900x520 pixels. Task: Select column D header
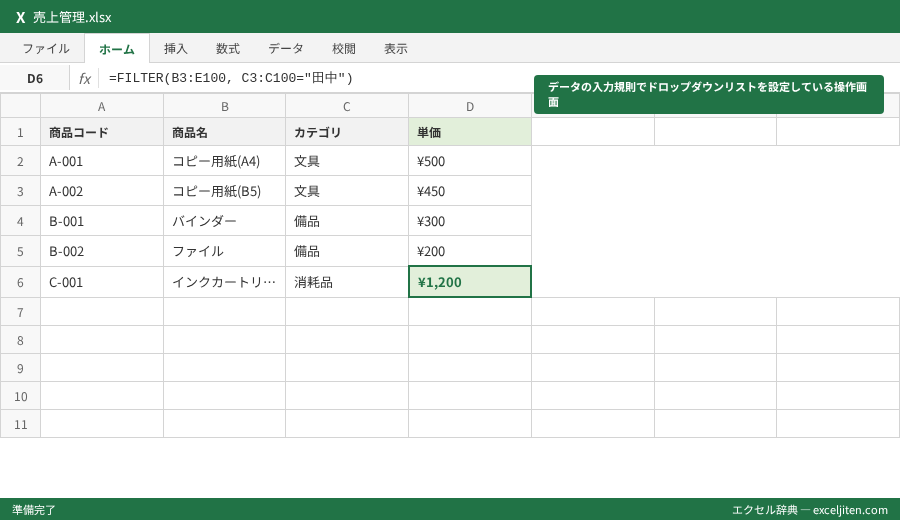[470, 106]
